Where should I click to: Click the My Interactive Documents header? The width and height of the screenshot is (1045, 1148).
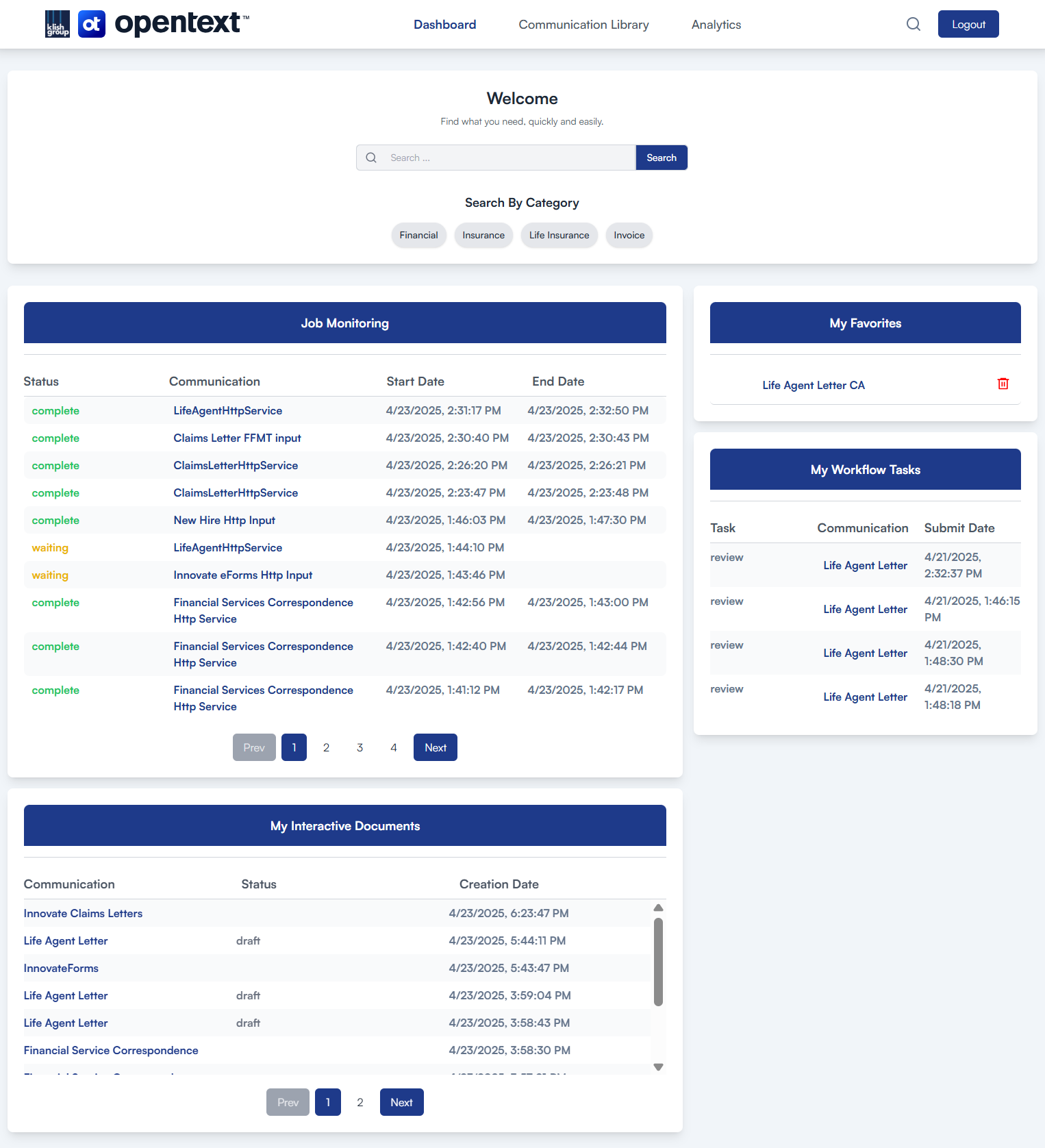click(345, 825)
